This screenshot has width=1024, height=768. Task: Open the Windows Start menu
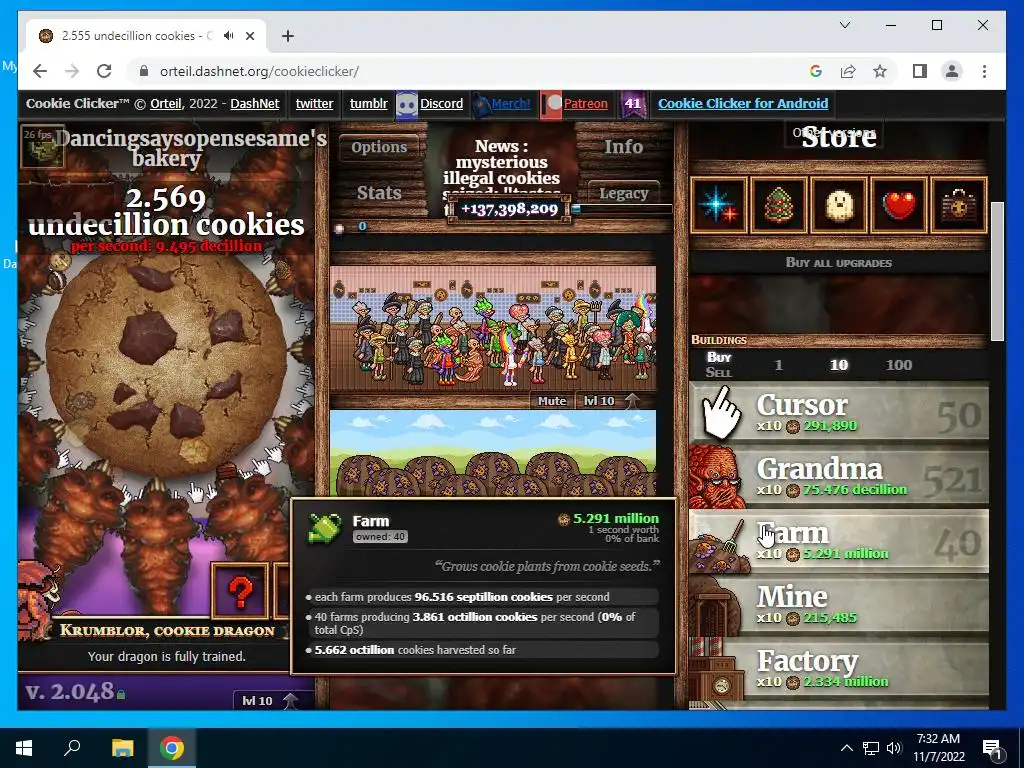pyautogui.click(x=24, y=748)
